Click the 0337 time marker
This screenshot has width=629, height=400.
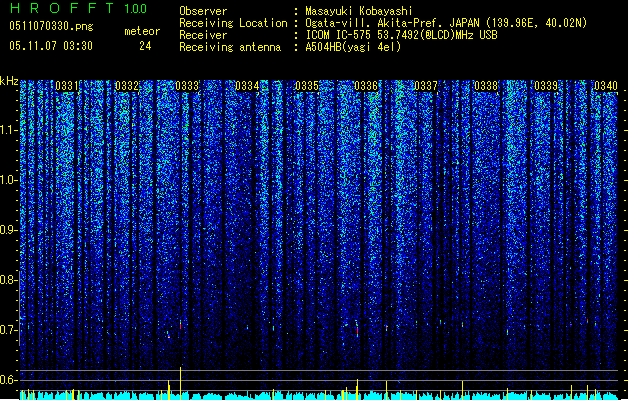coord(426,86)
